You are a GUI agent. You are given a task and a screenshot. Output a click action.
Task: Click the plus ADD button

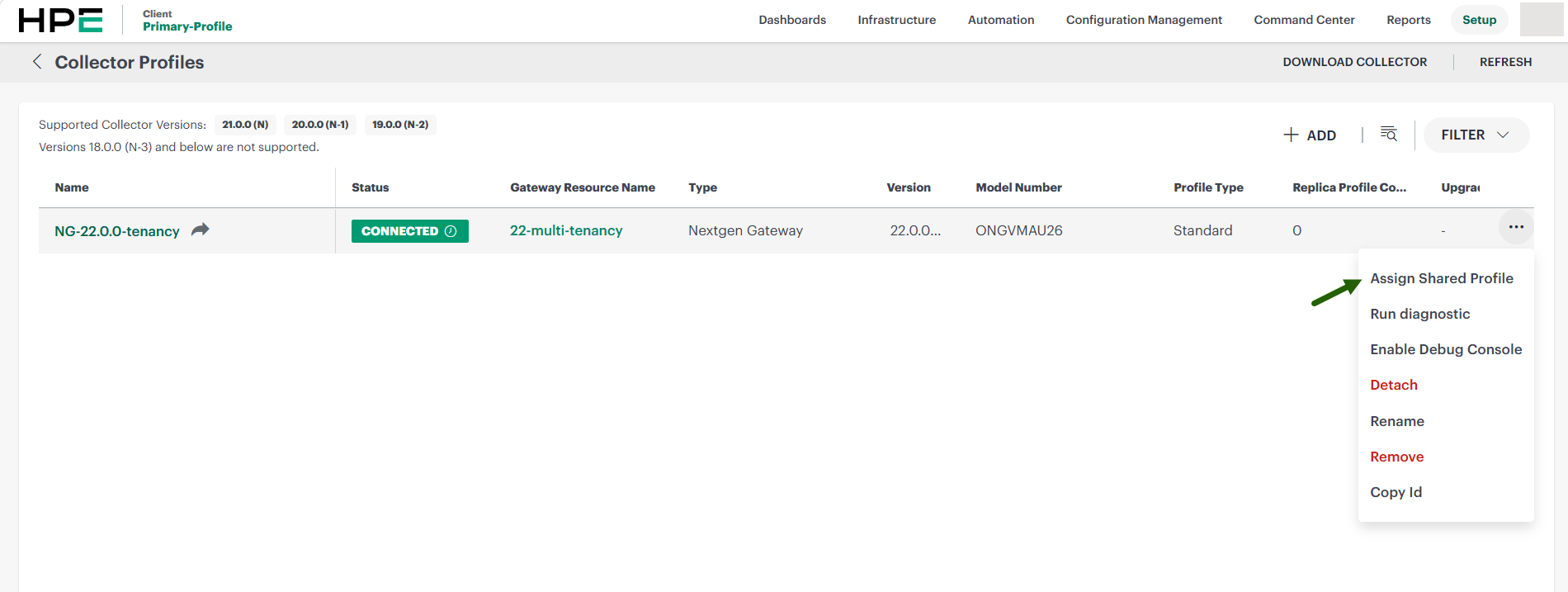(1310, 135)
